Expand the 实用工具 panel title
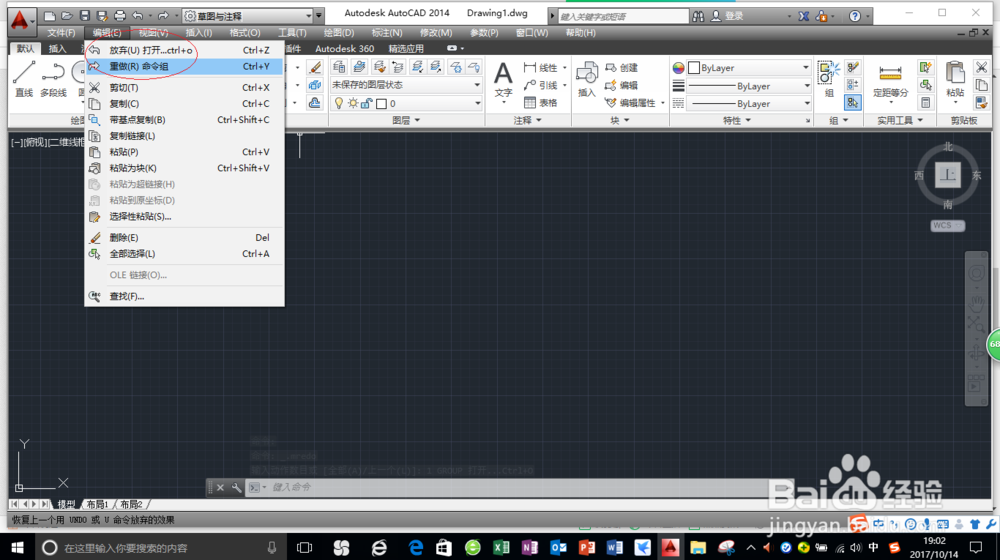This screenshot has width=1000, height=560. click(x=900, y=121)
